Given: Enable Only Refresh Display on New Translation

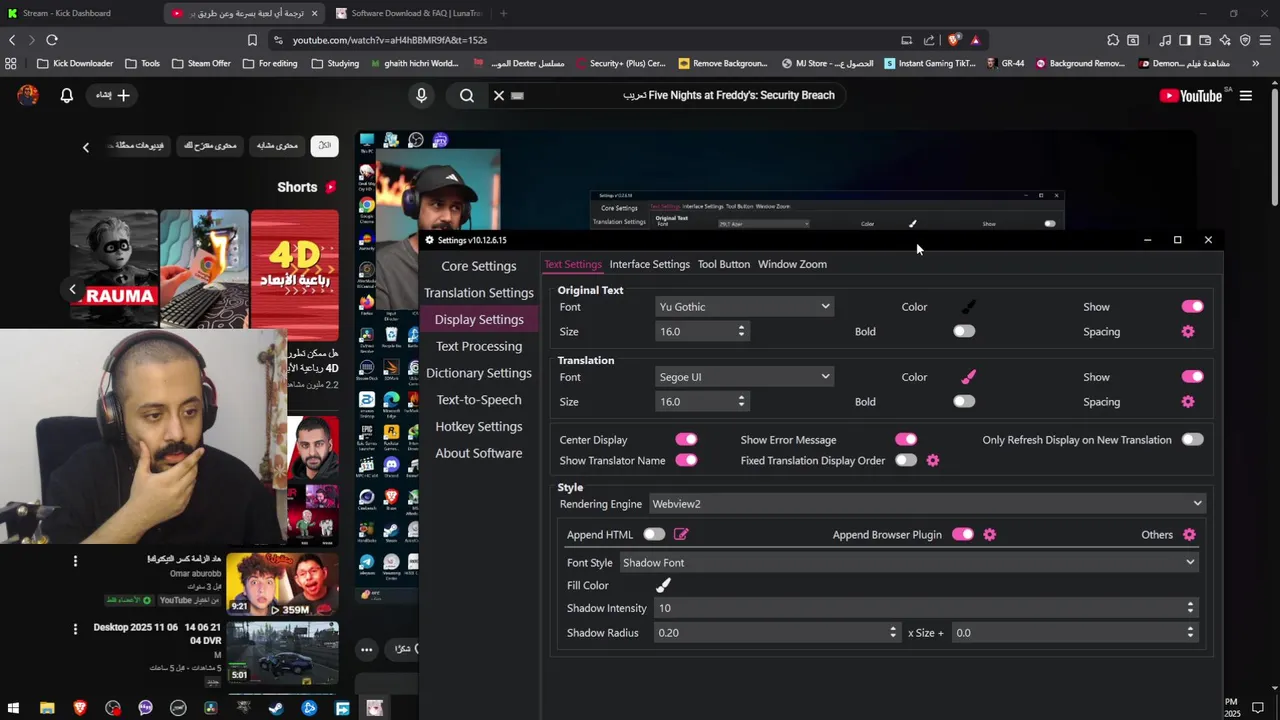Looking at the screenshot, I should point(1192,439).
